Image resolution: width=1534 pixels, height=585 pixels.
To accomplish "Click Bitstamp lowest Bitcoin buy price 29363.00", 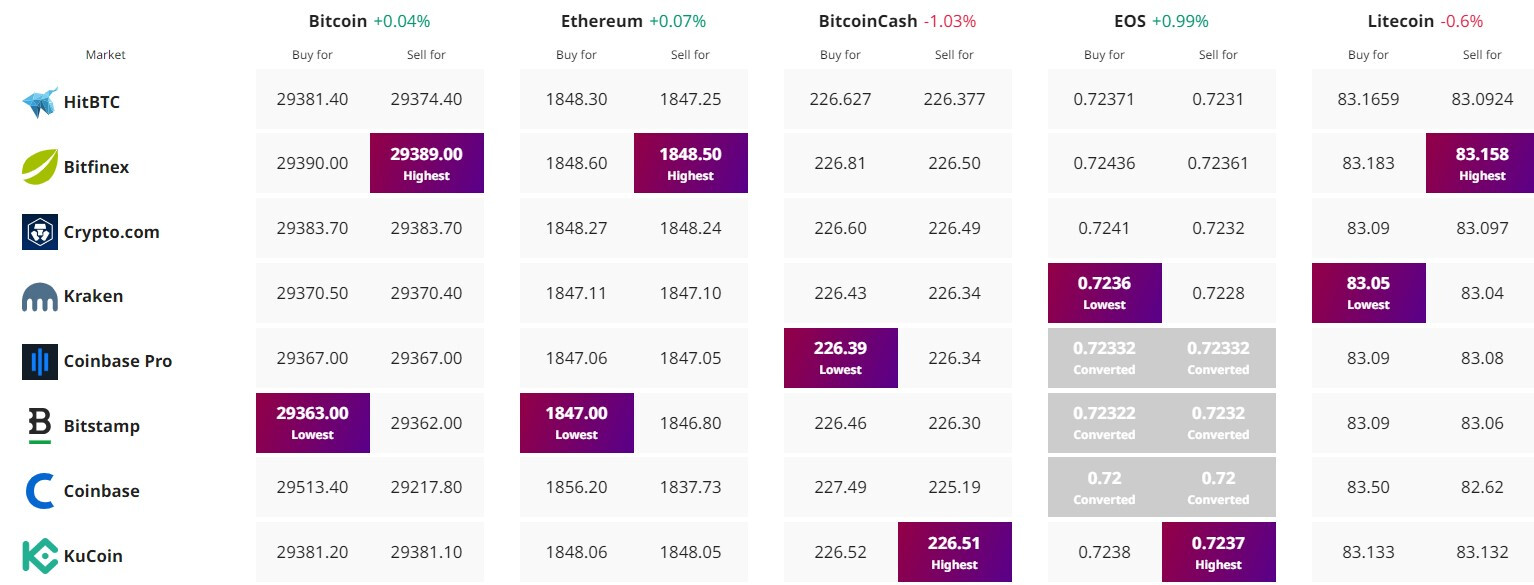I will tap(312, 422).
